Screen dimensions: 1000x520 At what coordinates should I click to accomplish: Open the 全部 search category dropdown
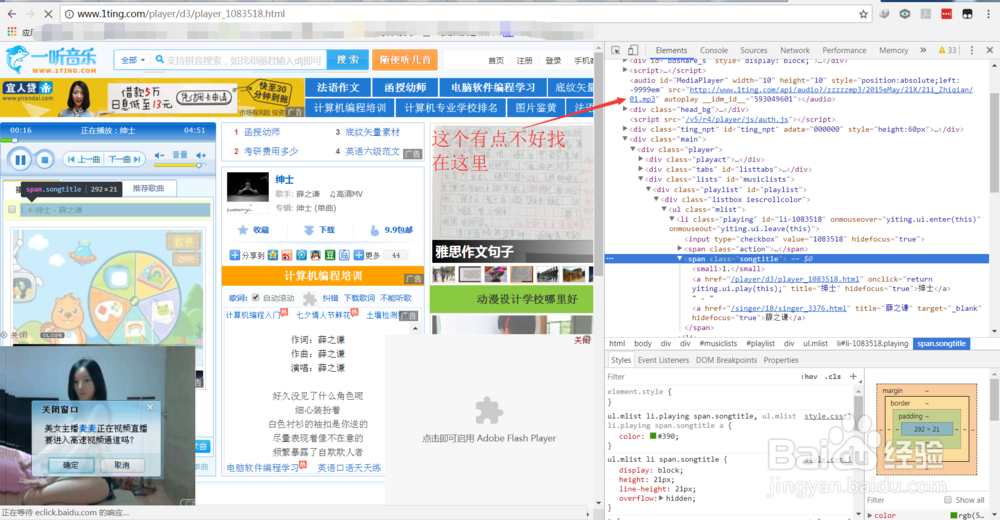pyautogui.click(x=133, y=60)
